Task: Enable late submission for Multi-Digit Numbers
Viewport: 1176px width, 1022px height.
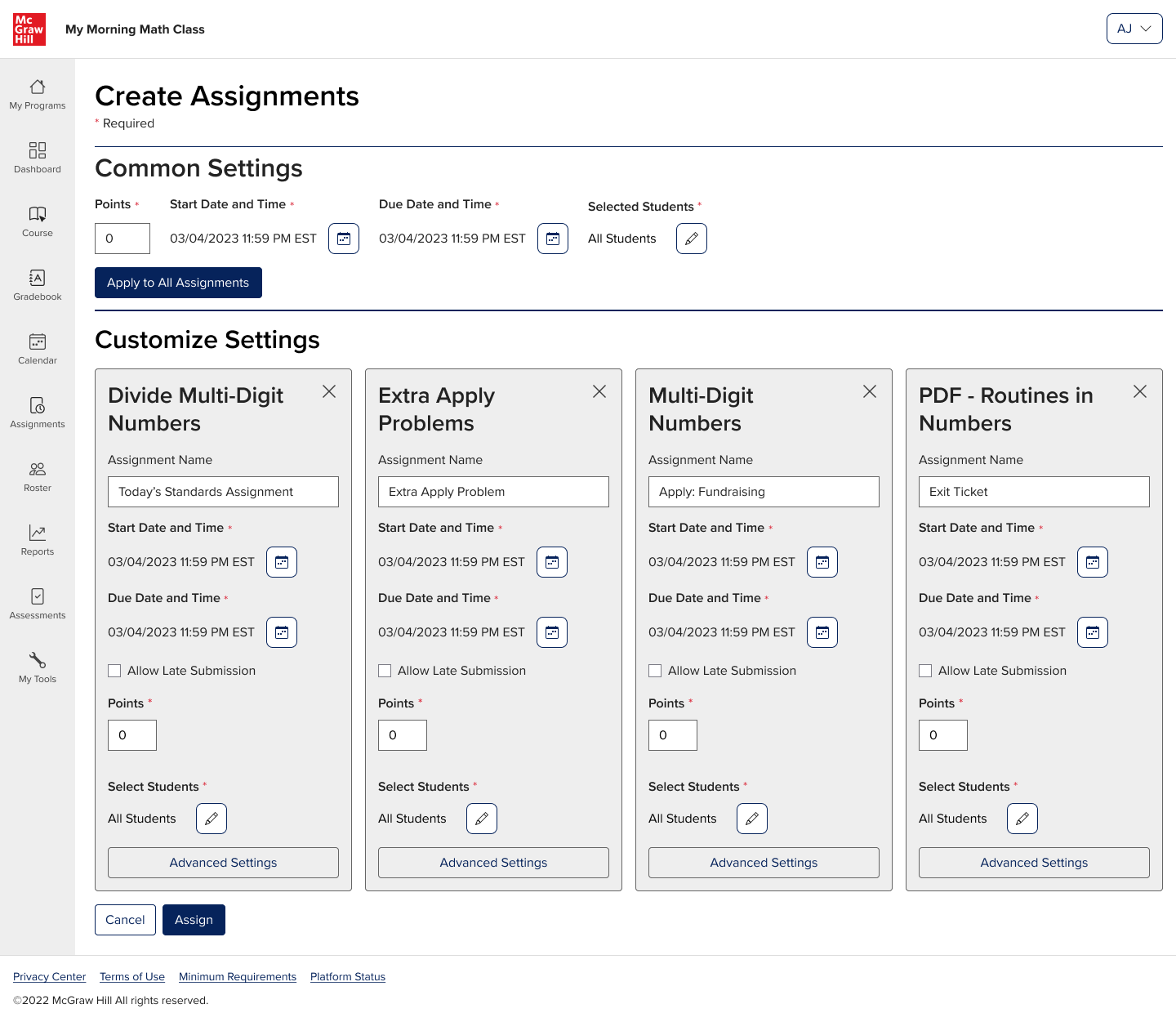Action: (x=655, y=671)
